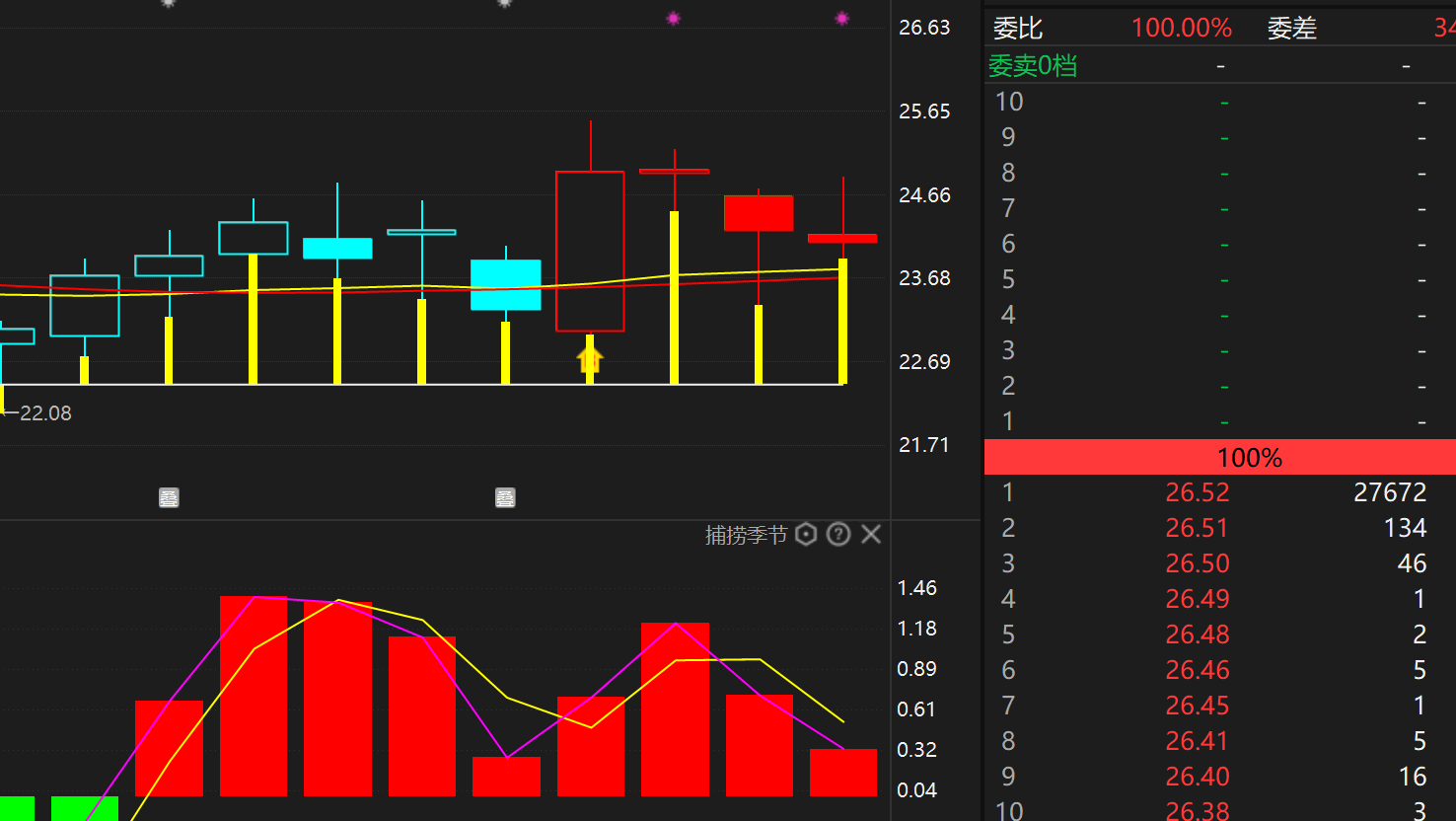The image size is (1456, 821).
Task: Click the 23.68 price axis label
Action: [x=924, y=278]
